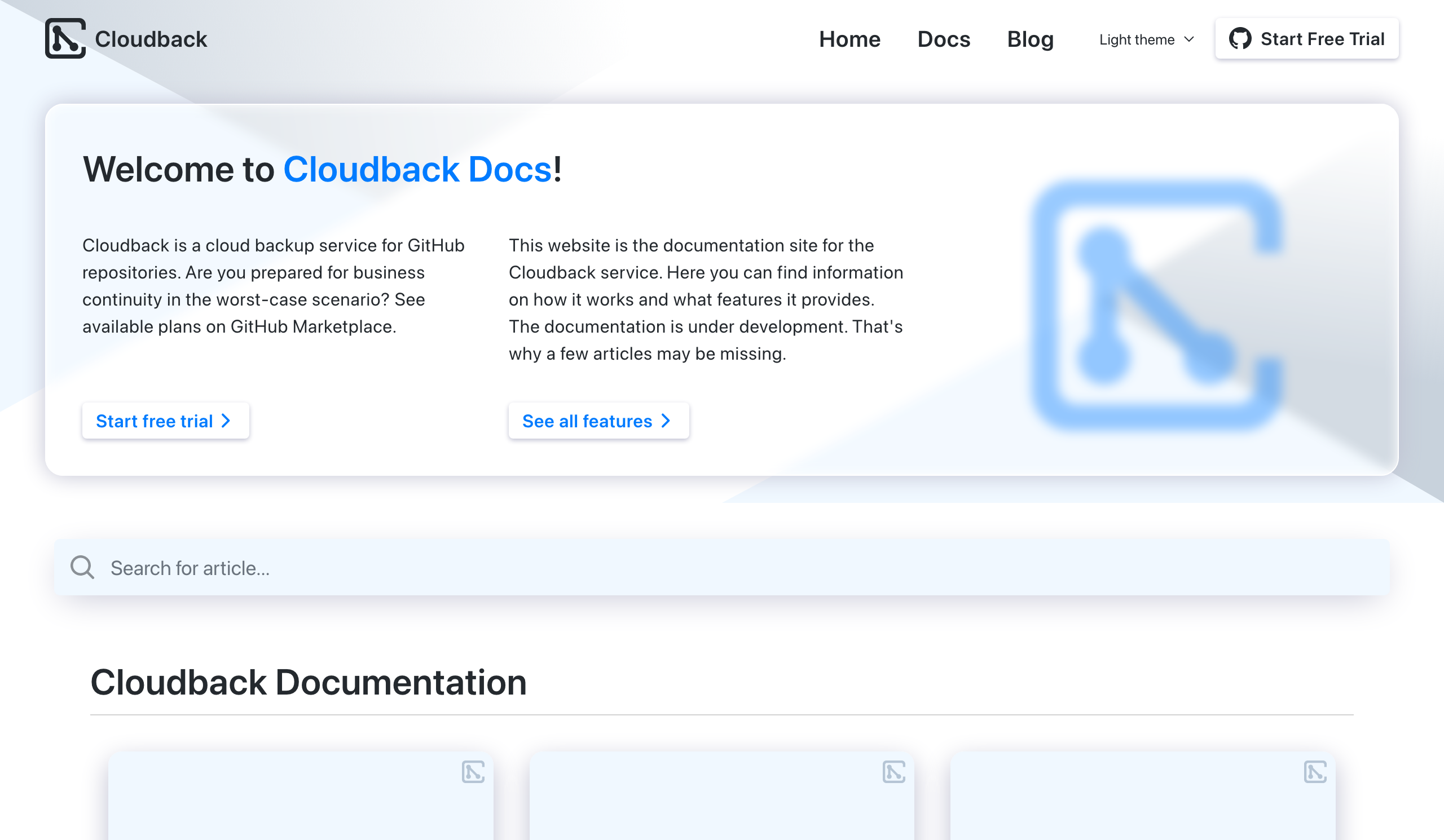Expand the Light theme dropdown
This screenshot has width=1444, height=840.
coord(1147,39)
